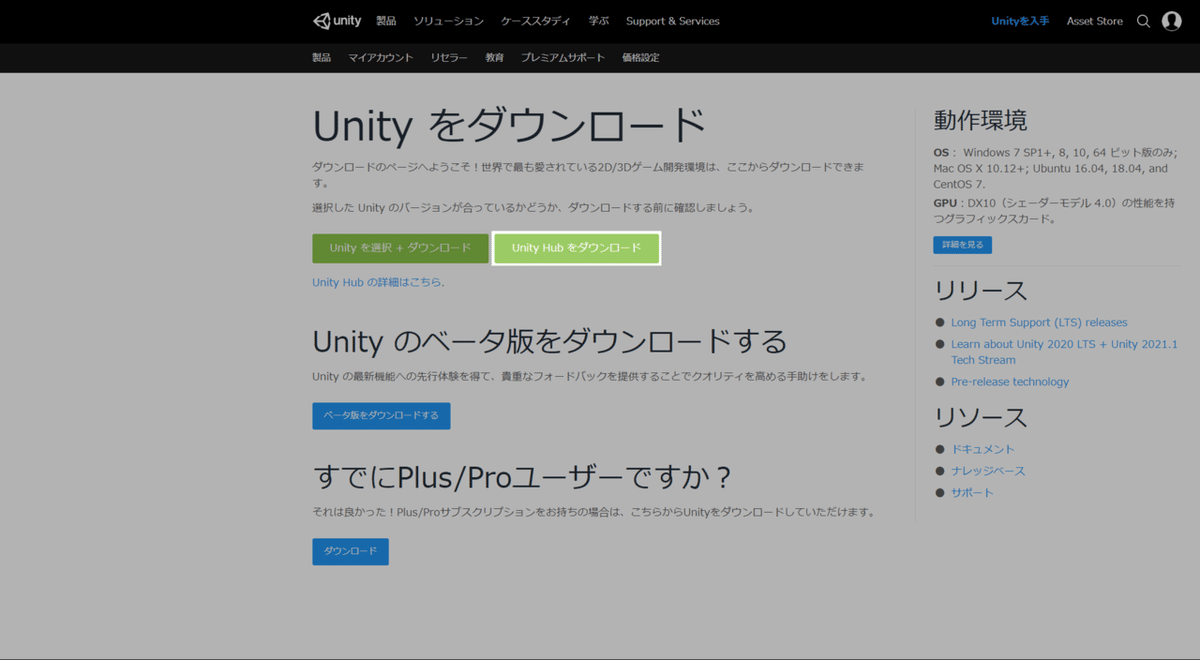The image size is (1200, 660).
Task: Open the ソリューション menu
Action: [448, 20]
